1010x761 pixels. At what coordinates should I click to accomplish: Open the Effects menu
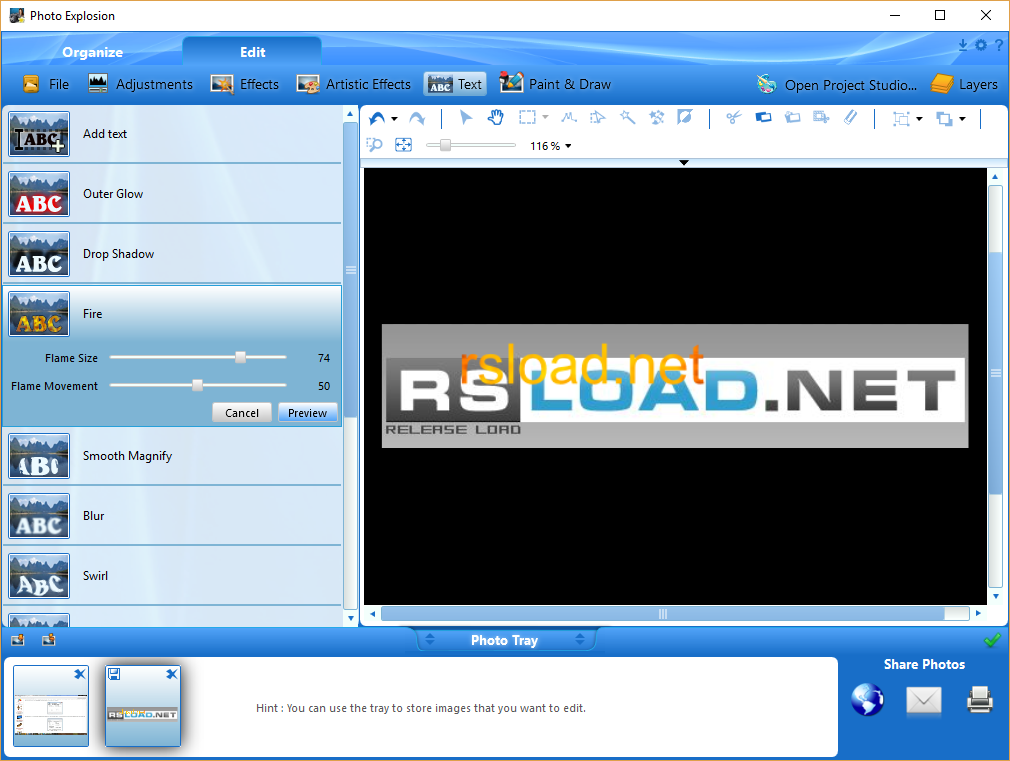(245, 84)
